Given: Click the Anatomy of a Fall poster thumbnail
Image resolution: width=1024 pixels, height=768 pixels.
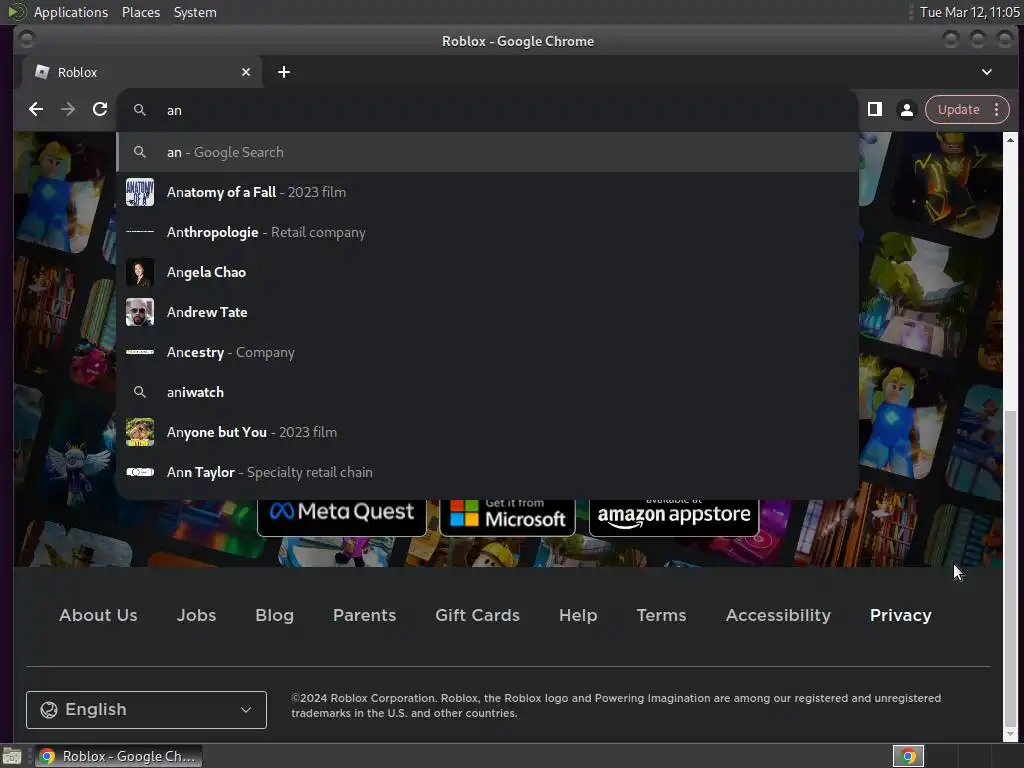Looking at the screenshot, I should [140, 192].
